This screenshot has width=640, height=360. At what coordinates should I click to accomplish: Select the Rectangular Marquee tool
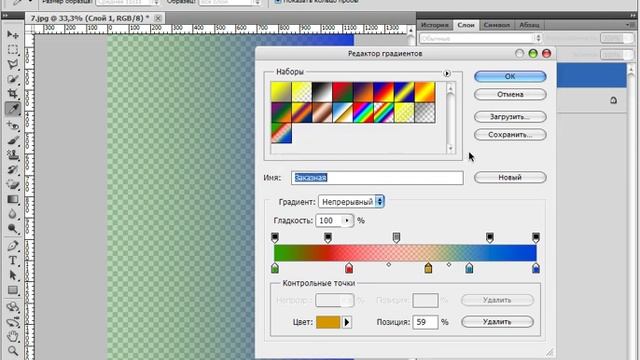13,50
